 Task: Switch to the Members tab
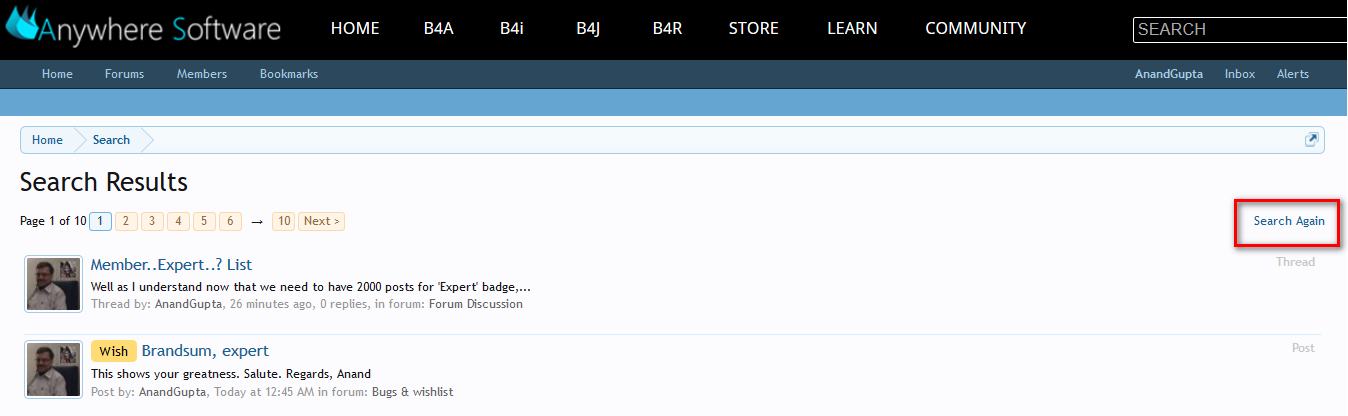(x=202, y=74)
